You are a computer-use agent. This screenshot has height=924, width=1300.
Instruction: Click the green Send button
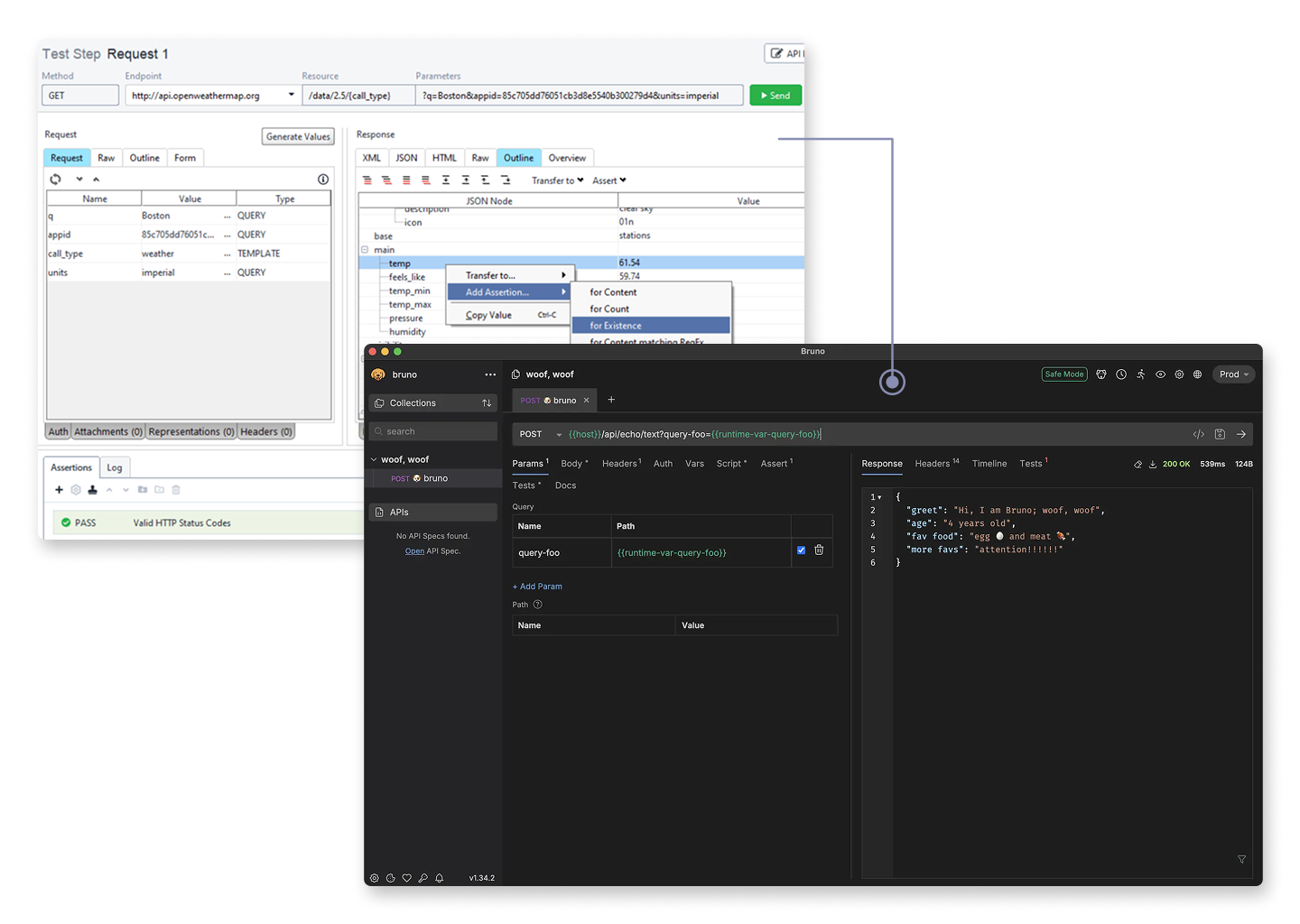click(x=775, y=95)
